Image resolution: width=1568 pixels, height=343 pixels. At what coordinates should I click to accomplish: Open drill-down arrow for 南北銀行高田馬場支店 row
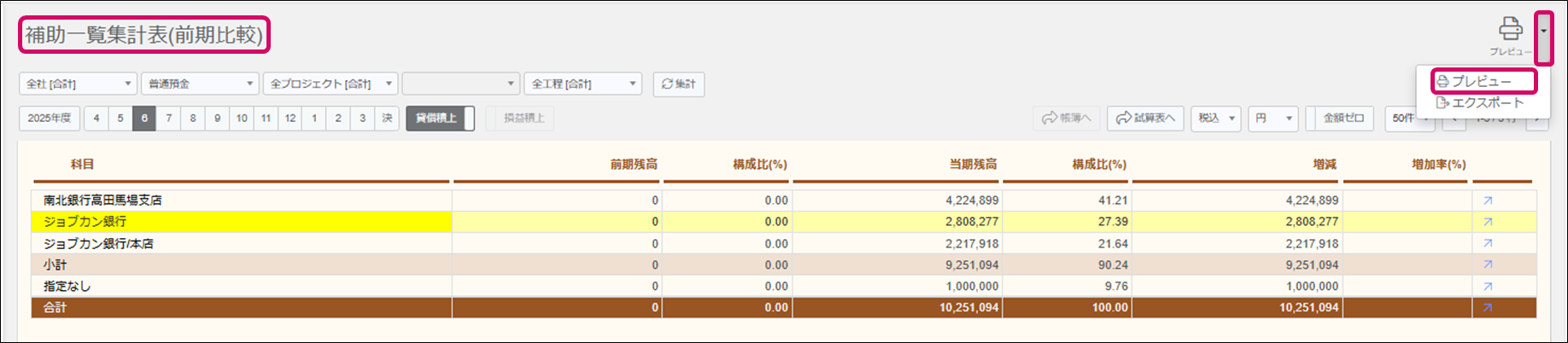point(1487,201)
